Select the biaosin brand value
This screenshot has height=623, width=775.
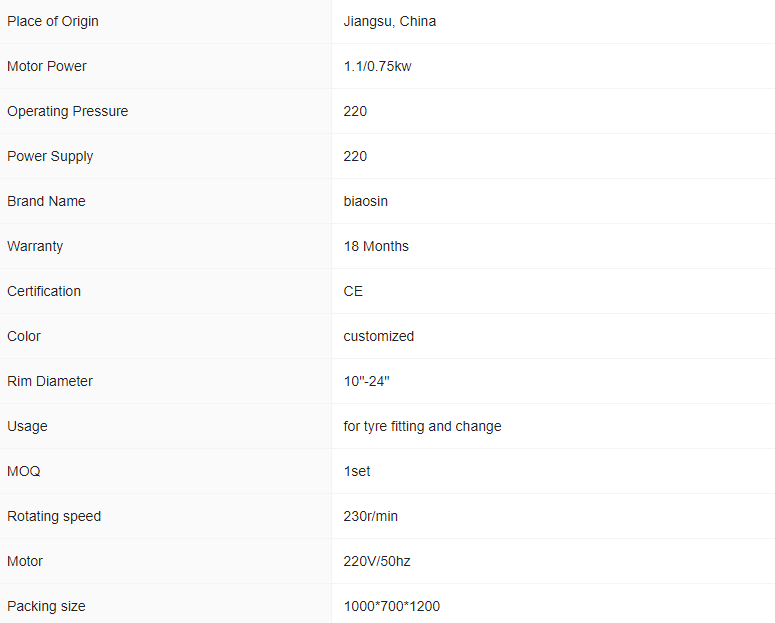coord(365,201)
